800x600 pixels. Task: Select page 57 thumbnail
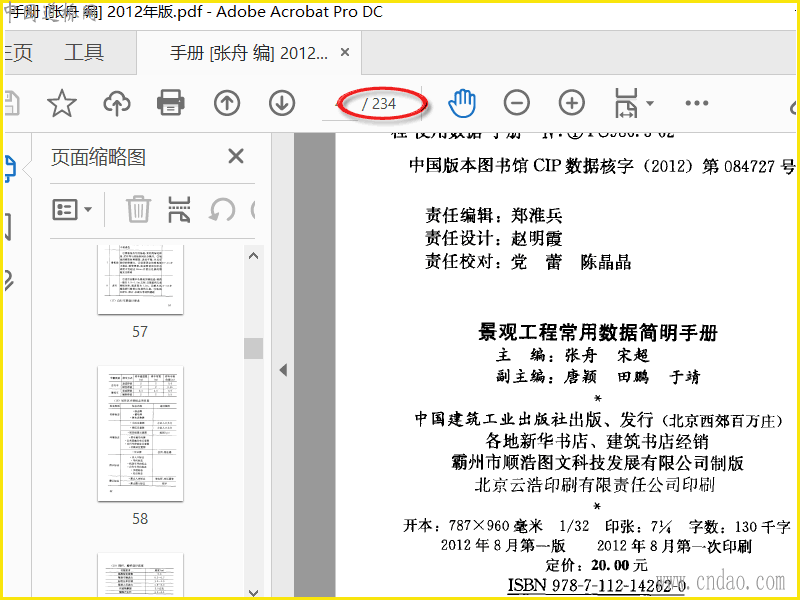[x=140, y=280]
